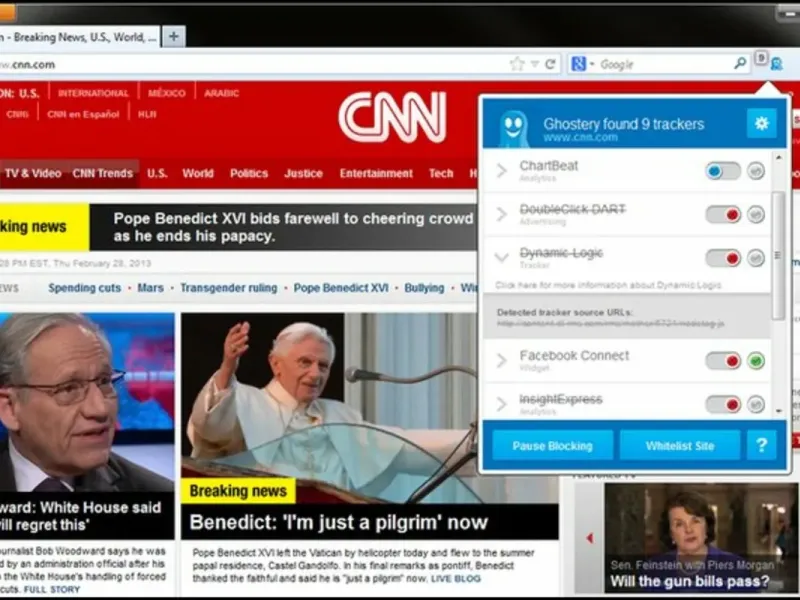Viewport: 800px width, 600px height.
Task: Toggle blocking for Dynamic Logic
Action: point(723,258)
